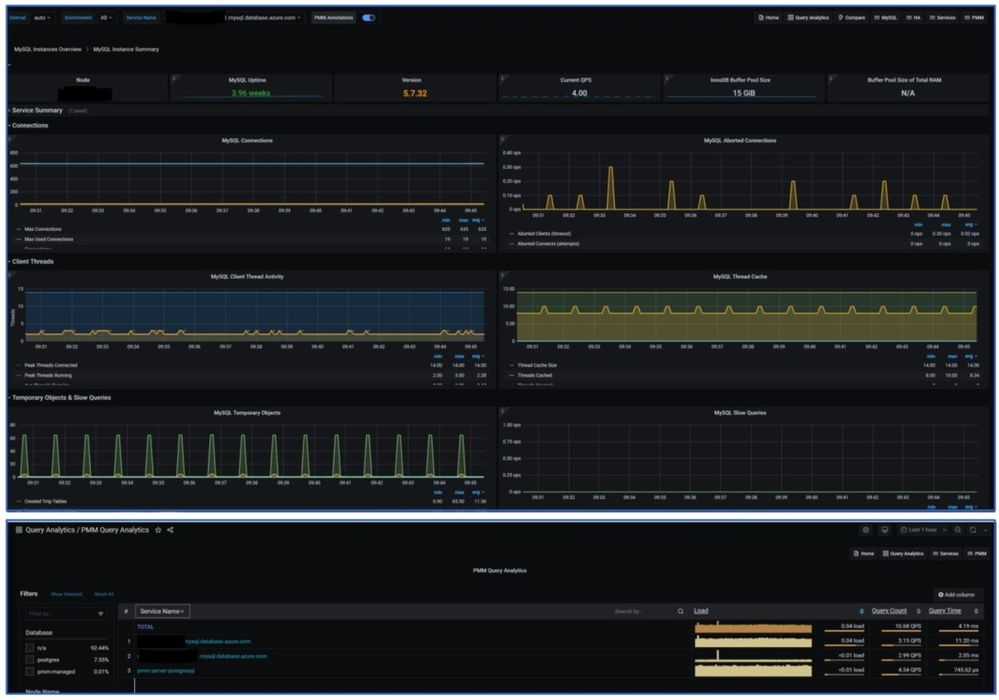999x700 pixels.
Task: Click the Add column button
Action: [957, 595]
